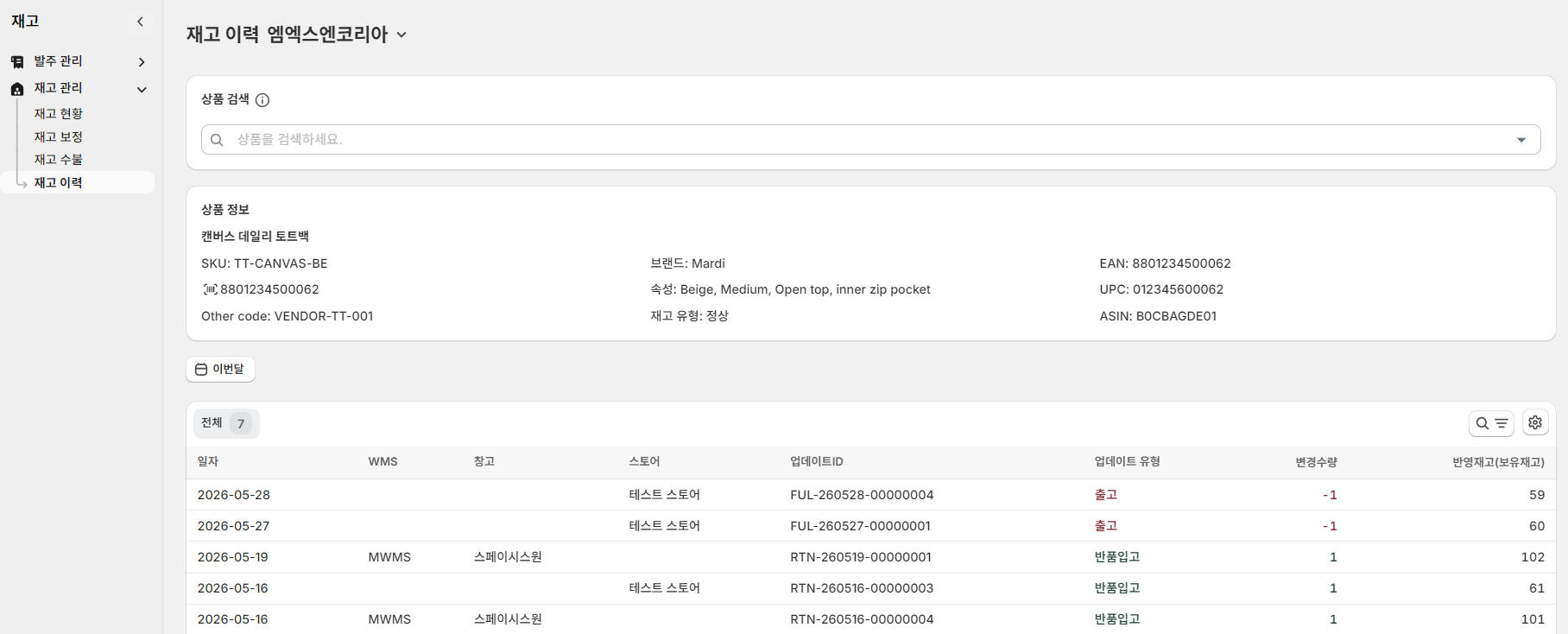Collapse the 재고 관리 menu chevron
The width and height of the screenshot is (1568, 634).
click(142, 89)
